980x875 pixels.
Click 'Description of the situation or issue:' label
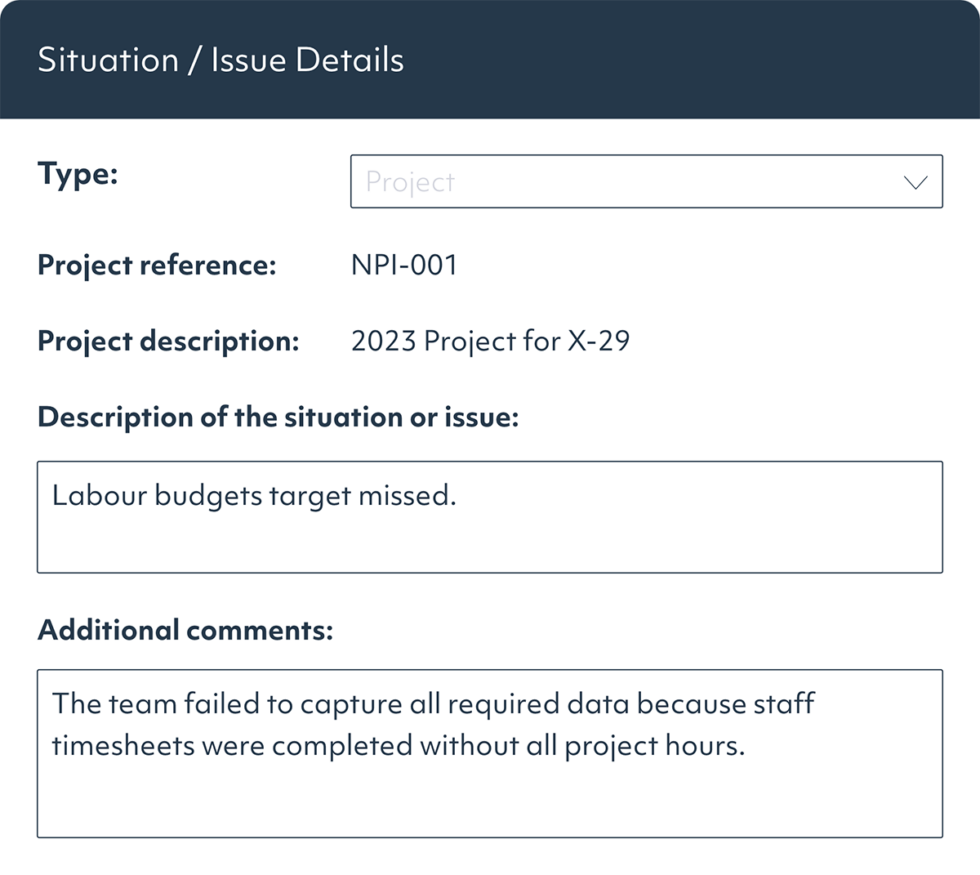coord(278,417)
